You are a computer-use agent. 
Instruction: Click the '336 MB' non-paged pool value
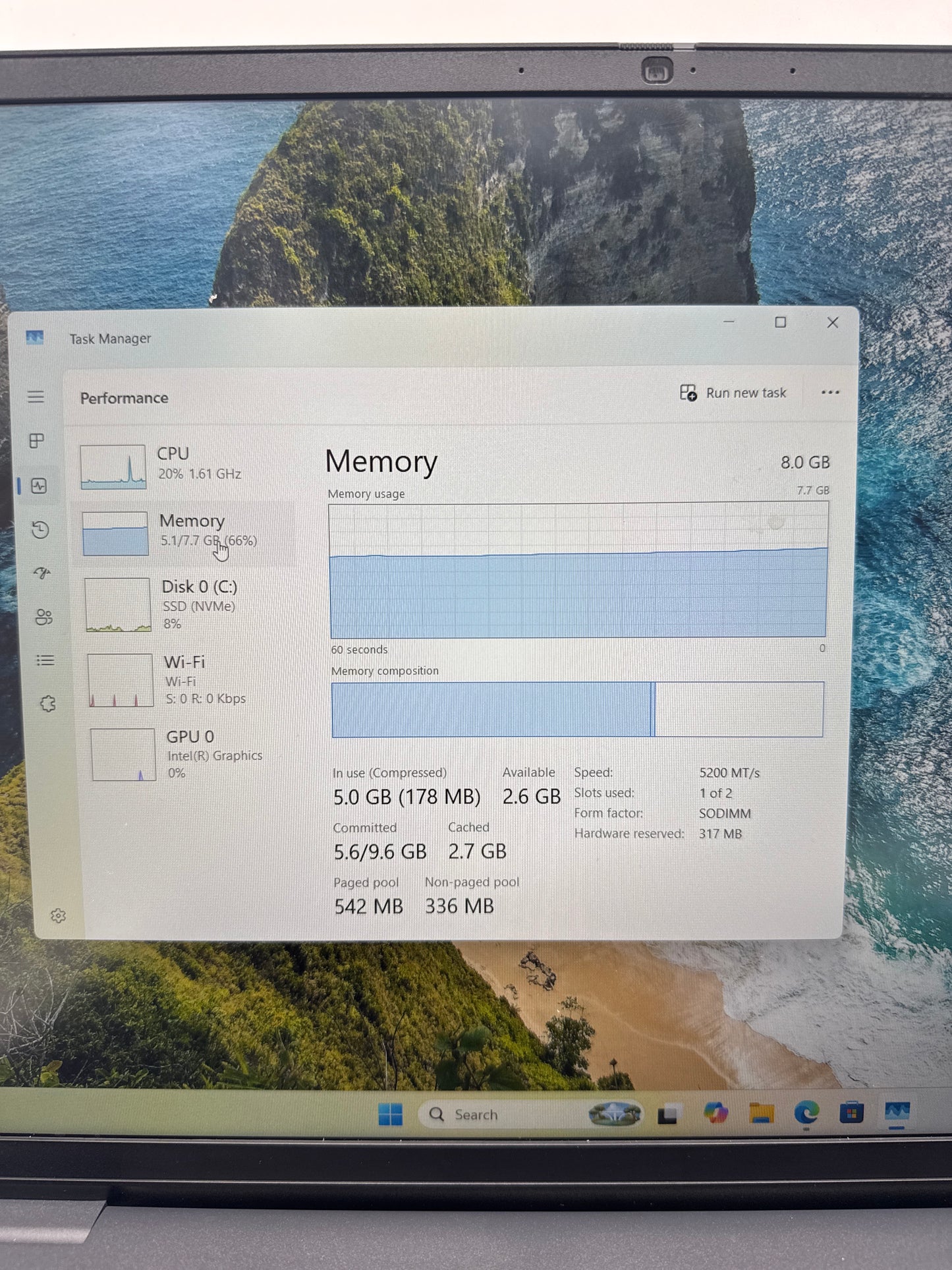(459, 906)
